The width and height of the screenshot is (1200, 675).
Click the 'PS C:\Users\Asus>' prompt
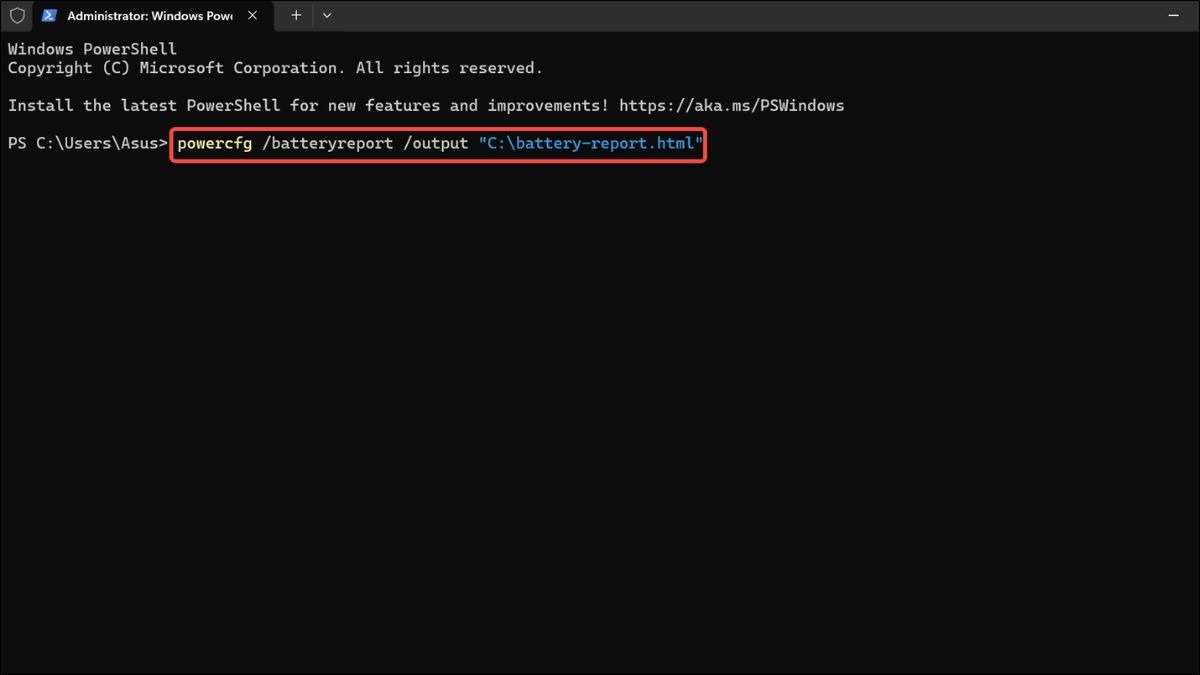(x=88, y=143)
